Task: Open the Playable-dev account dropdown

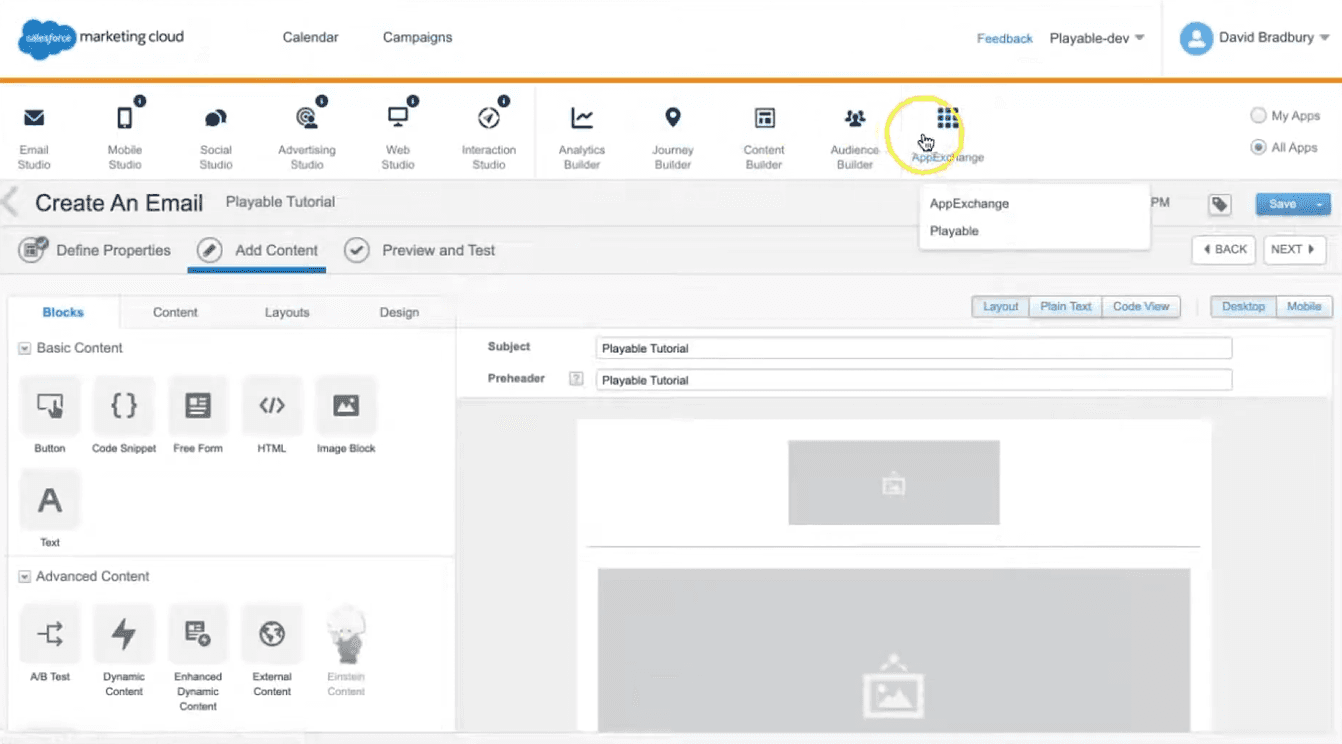Action: [1097, 38]
